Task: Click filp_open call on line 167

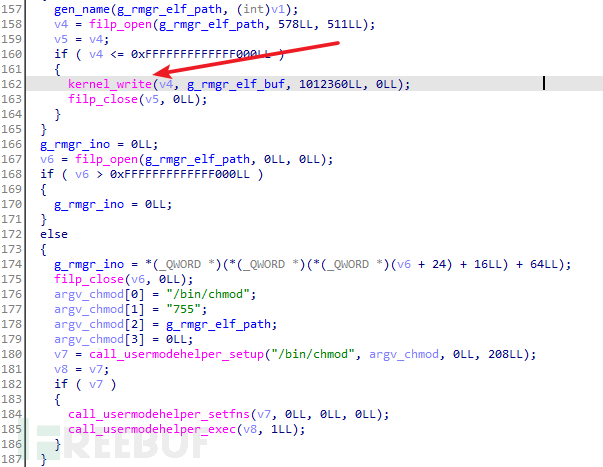Action: click(107, 159)
